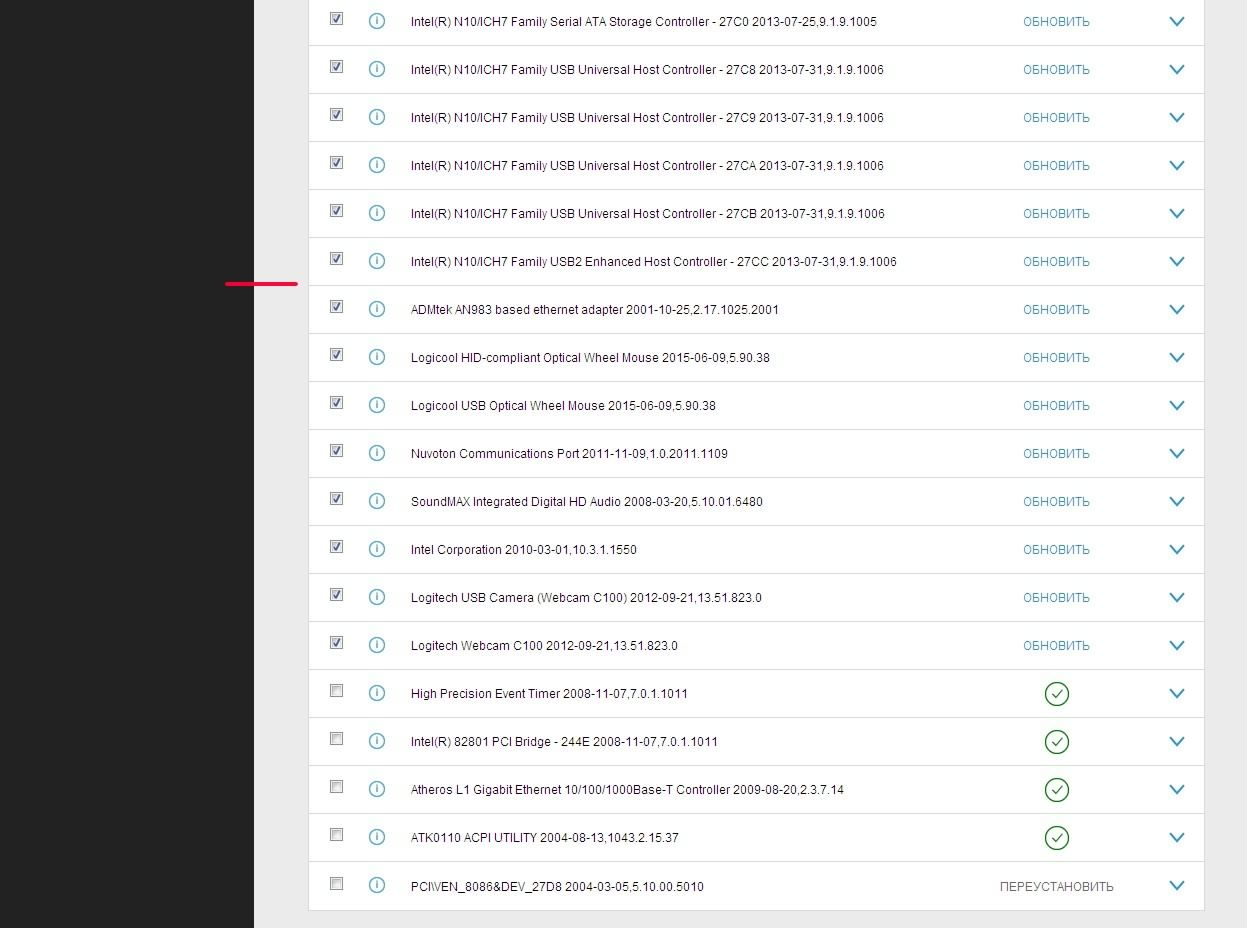Check the Atheros L1 Gigabit Ethernet checkbox

point(336,786)
